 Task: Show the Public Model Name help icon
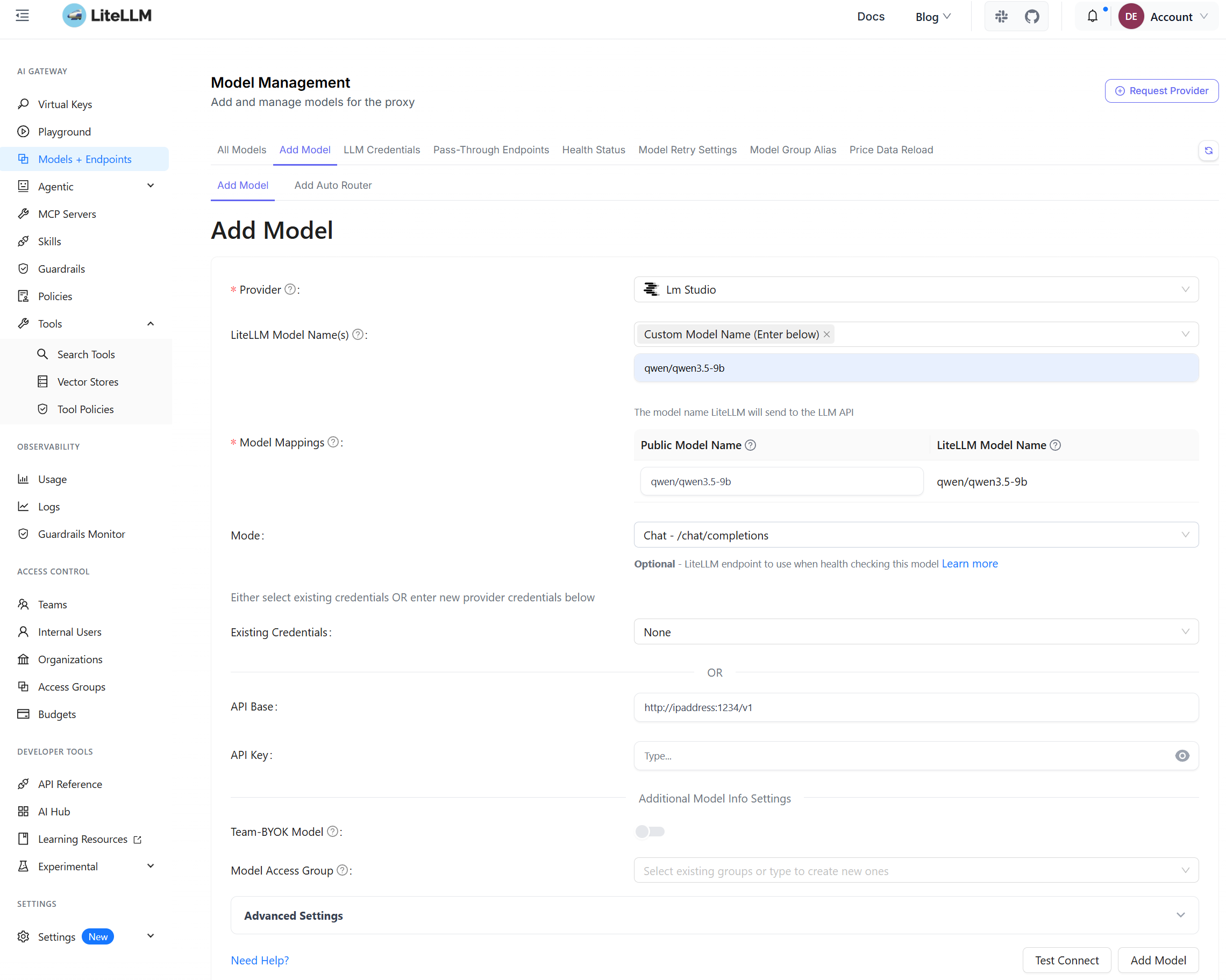(x=750, y=445)
